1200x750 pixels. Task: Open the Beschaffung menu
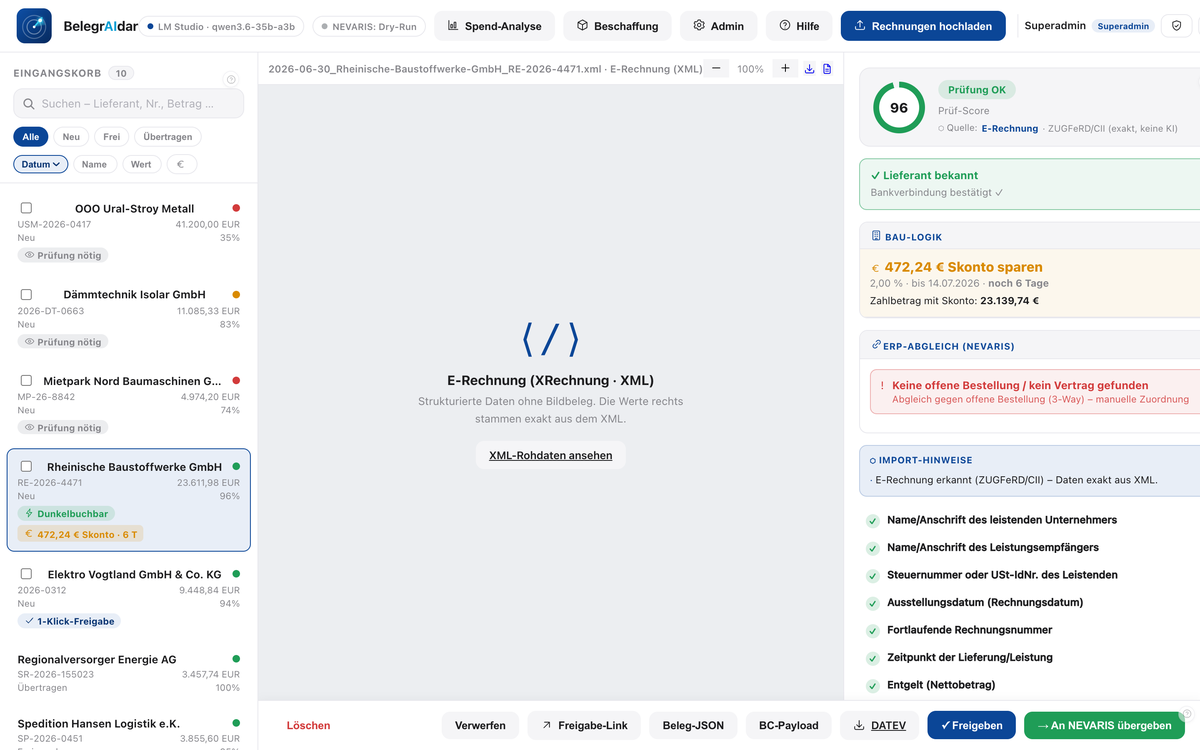(617, 26)
